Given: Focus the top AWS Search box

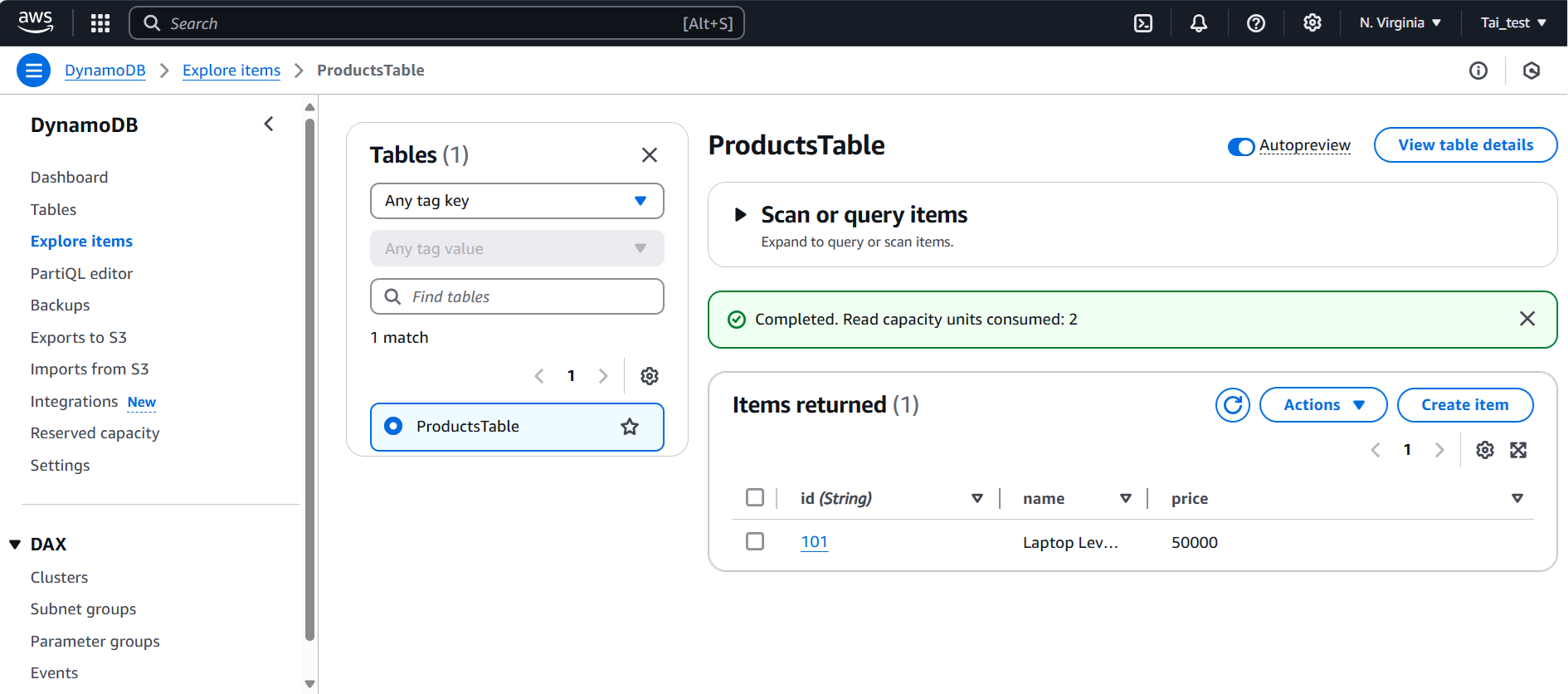Looking at the screenshot, I should pyautogui.click(x=436, y=23).
